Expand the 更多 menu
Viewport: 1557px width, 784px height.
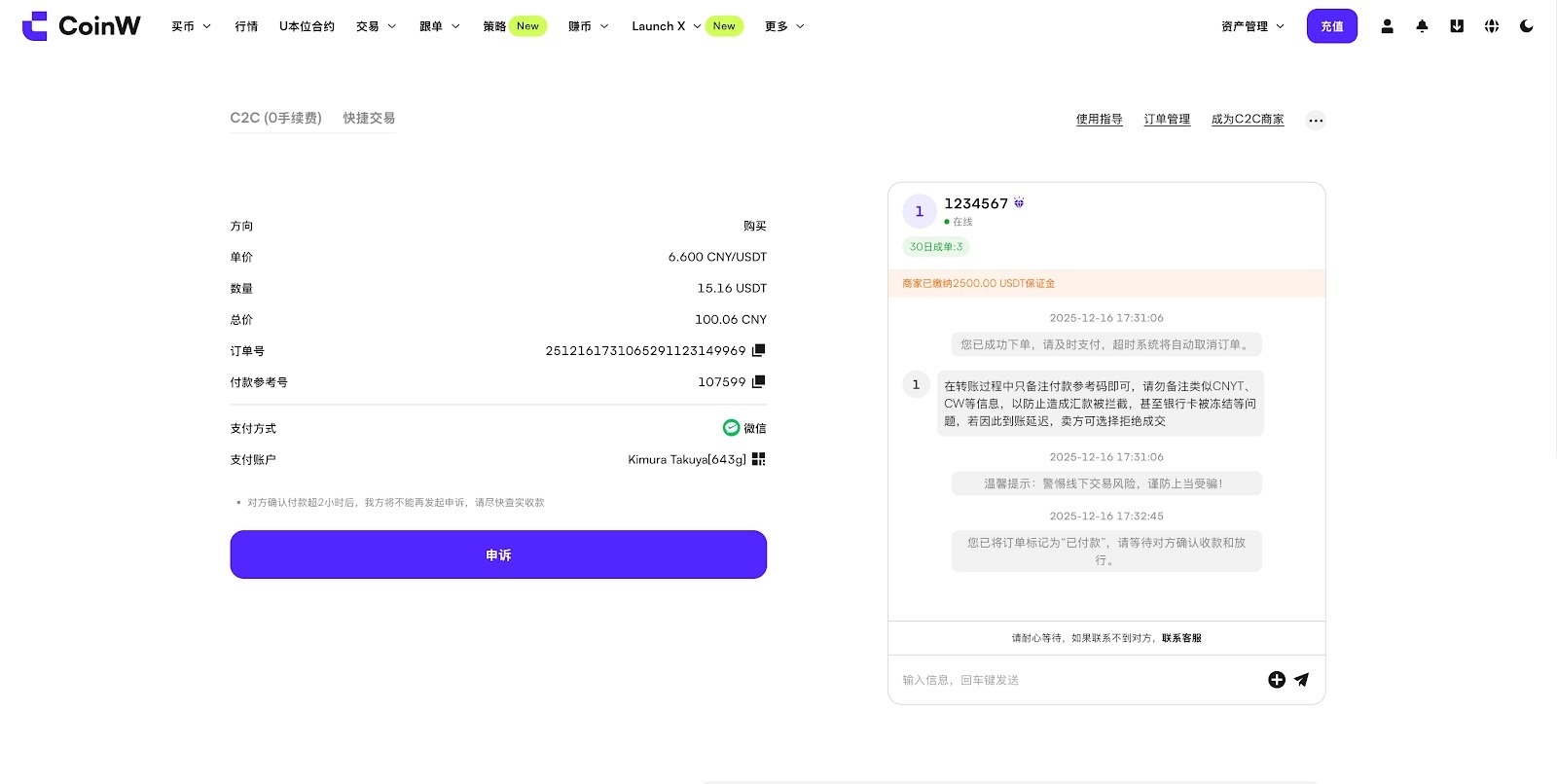784,26
